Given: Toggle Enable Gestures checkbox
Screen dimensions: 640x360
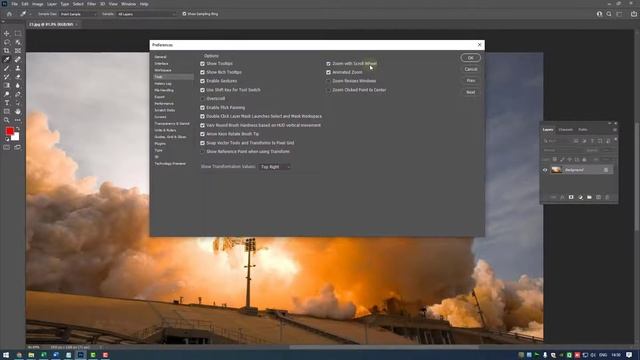Looking at the screenshot, I should tap(202, 81).
